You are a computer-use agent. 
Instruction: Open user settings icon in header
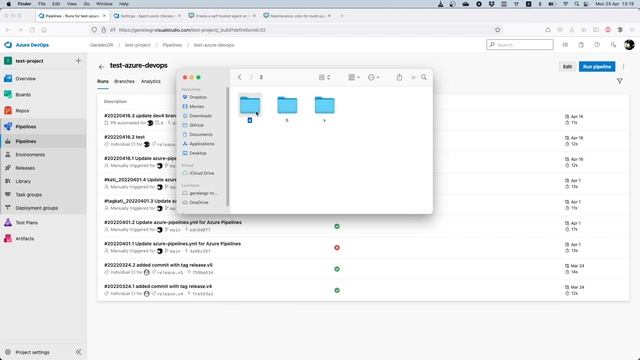pyautogui.click(x=613, y=44)
